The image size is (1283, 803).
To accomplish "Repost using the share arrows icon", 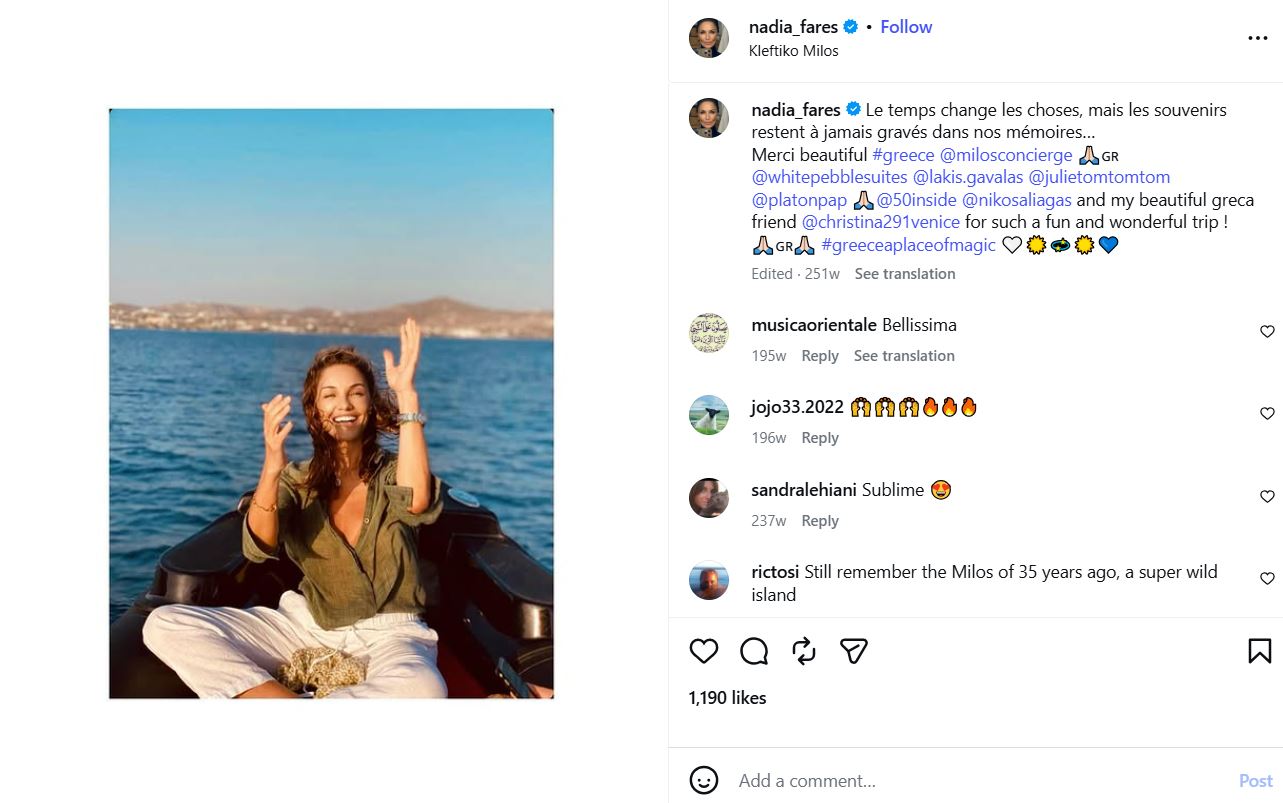I will pos(802,650).
